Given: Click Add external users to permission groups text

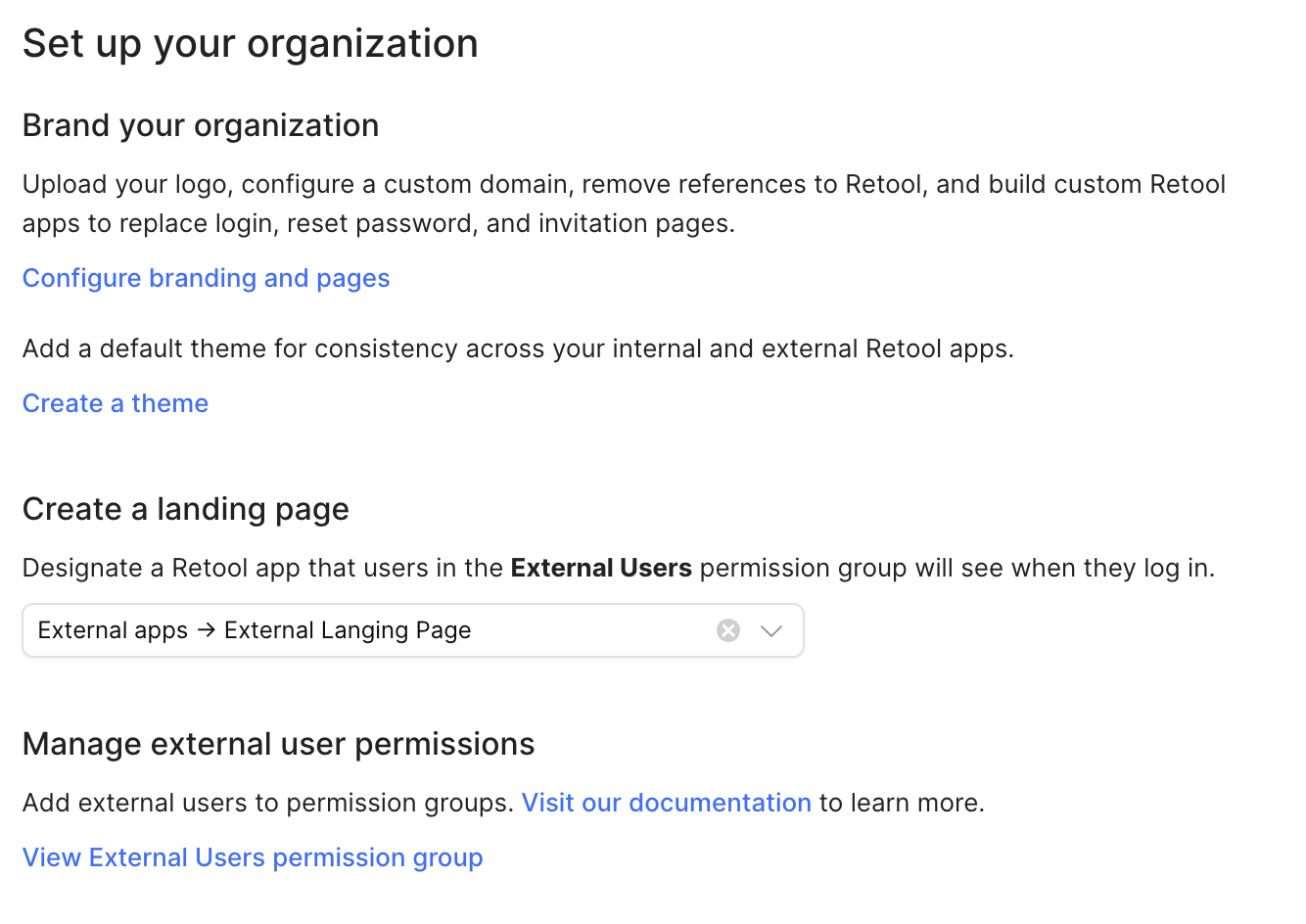Looking at the screenshot, I should coord(267,803).
